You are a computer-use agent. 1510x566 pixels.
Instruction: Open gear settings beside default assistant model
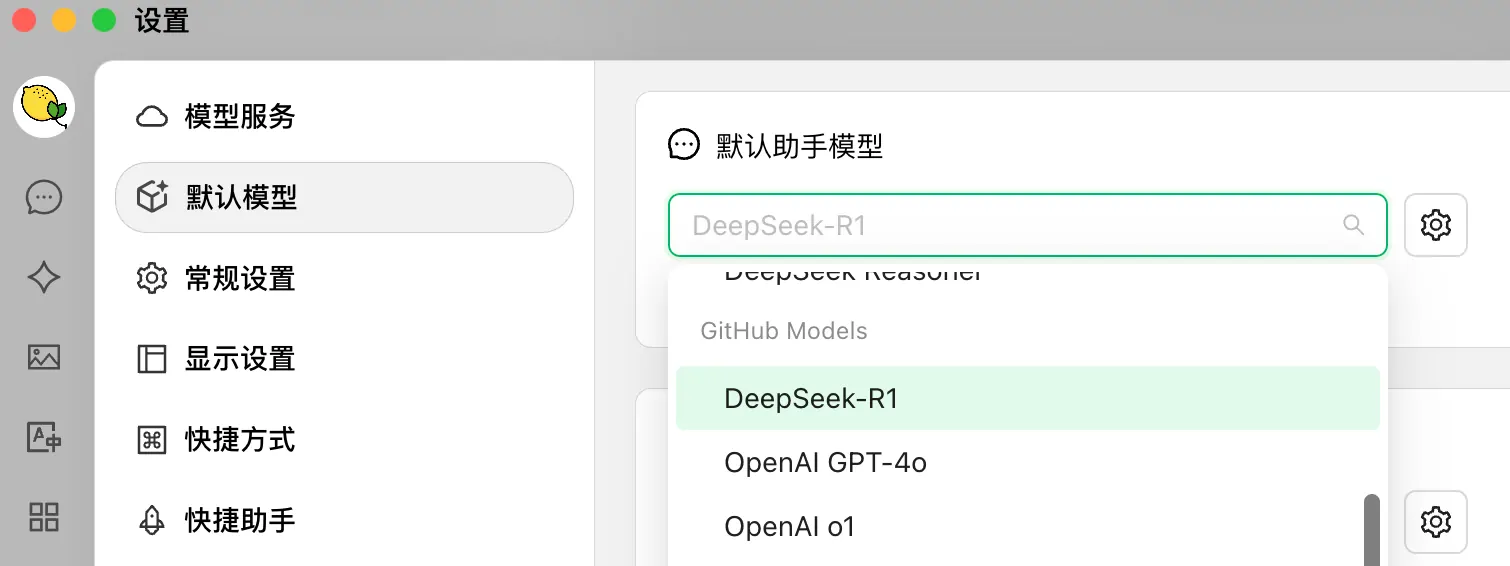(x=1436, y=225)
